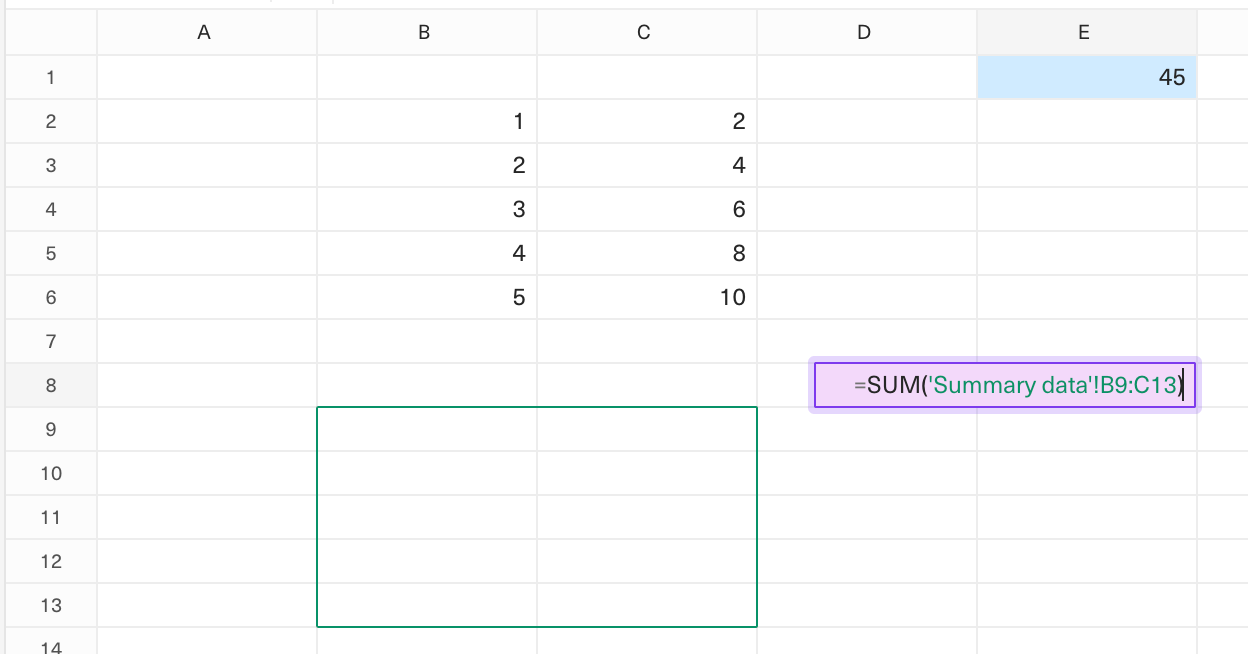Click cell B9 inside the green range
Image resolution: width=1248 pixels, height=654 pixels.
[x=427, y=429]
